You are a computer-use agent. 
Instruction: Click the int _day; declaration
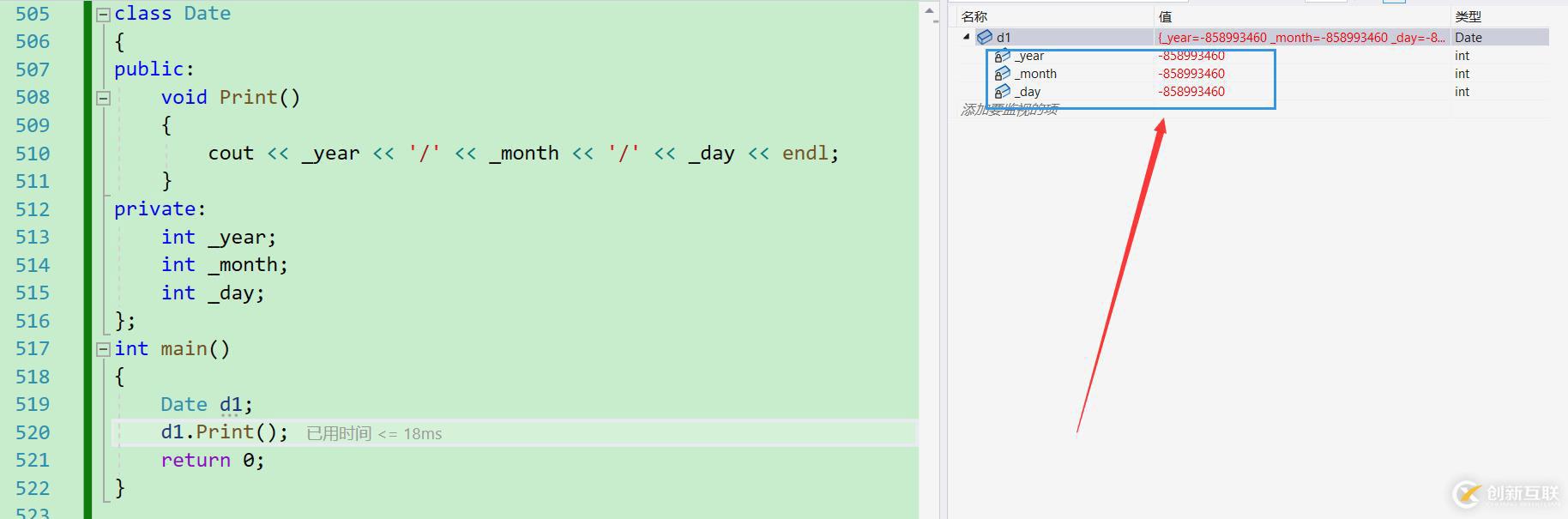(x=213, y=293)
